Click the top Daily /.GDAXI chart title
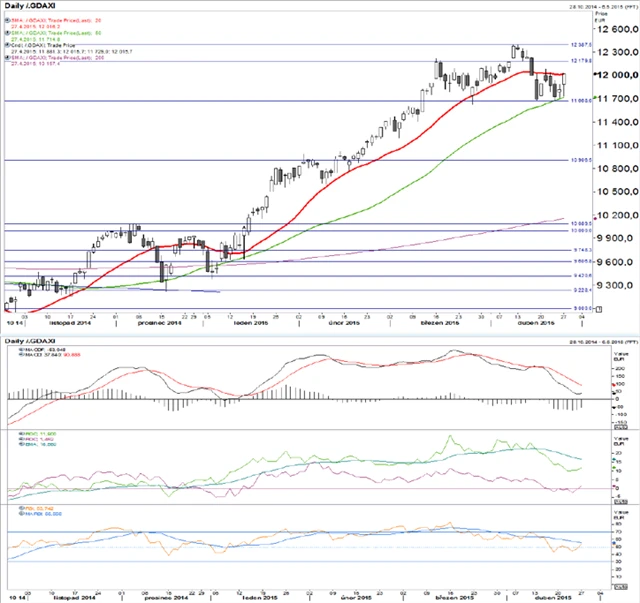Image resolution: width=640 pixels, height=603 pixels. point(30,6)
